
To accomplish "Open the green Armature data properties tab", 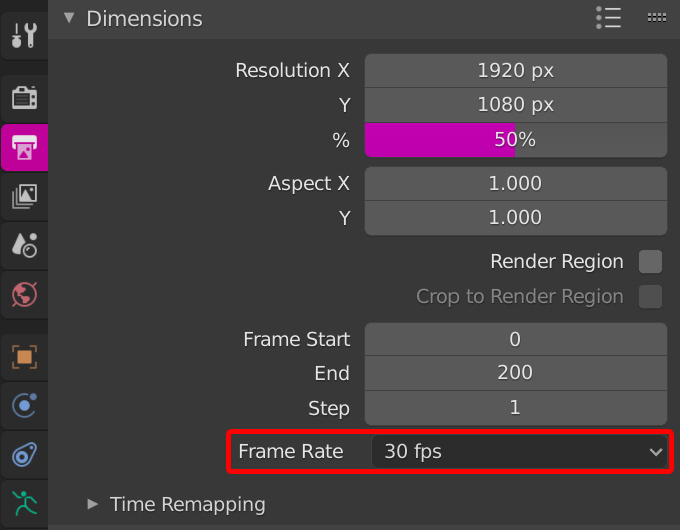I will coord(24,503).
